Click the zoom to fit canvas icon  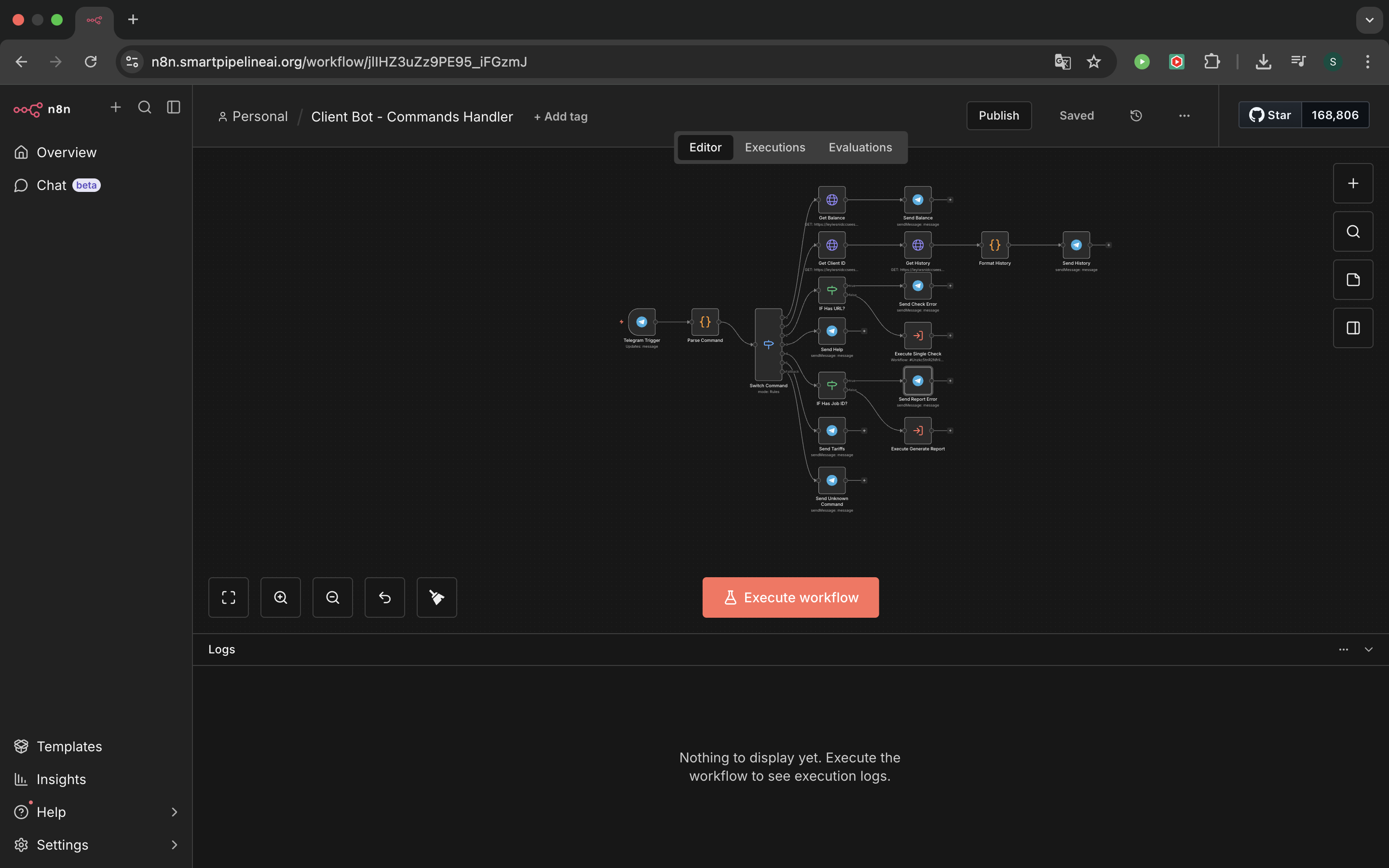229,597
